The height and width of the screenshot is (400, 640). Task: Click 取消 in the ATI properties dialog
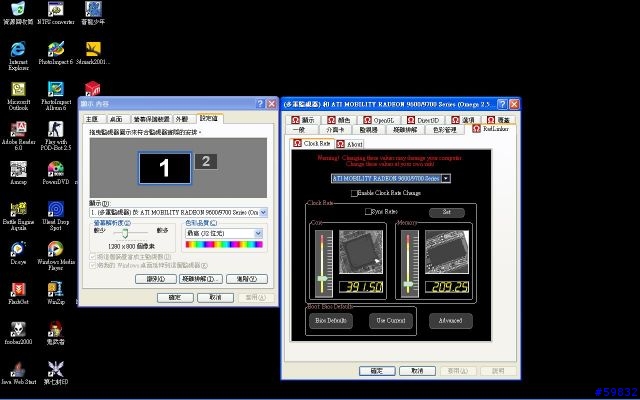pos(417,371)
